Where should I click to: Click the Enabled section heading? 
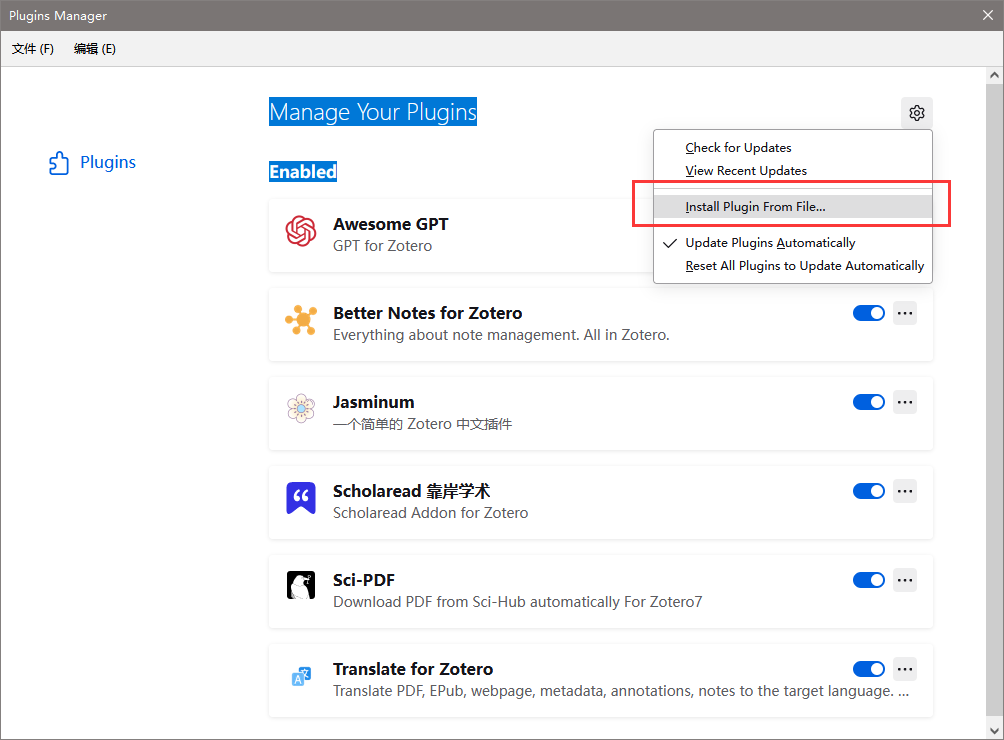tap(303, 172)
